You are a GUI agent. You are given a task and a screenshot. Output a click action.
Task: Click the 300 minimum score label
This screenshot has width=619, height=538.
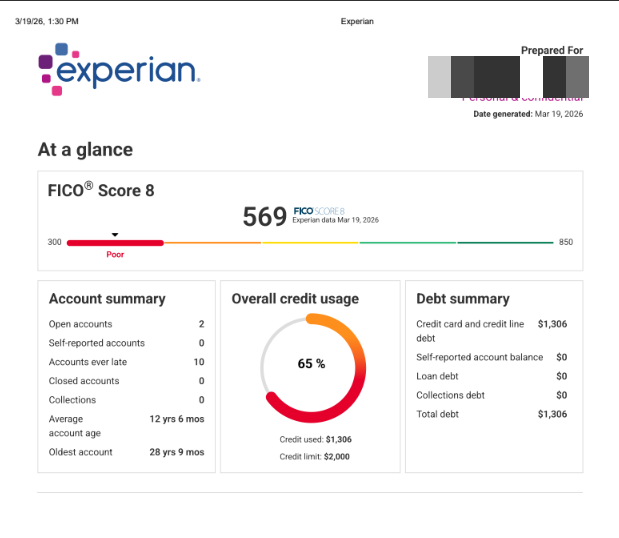pos(54,242)
